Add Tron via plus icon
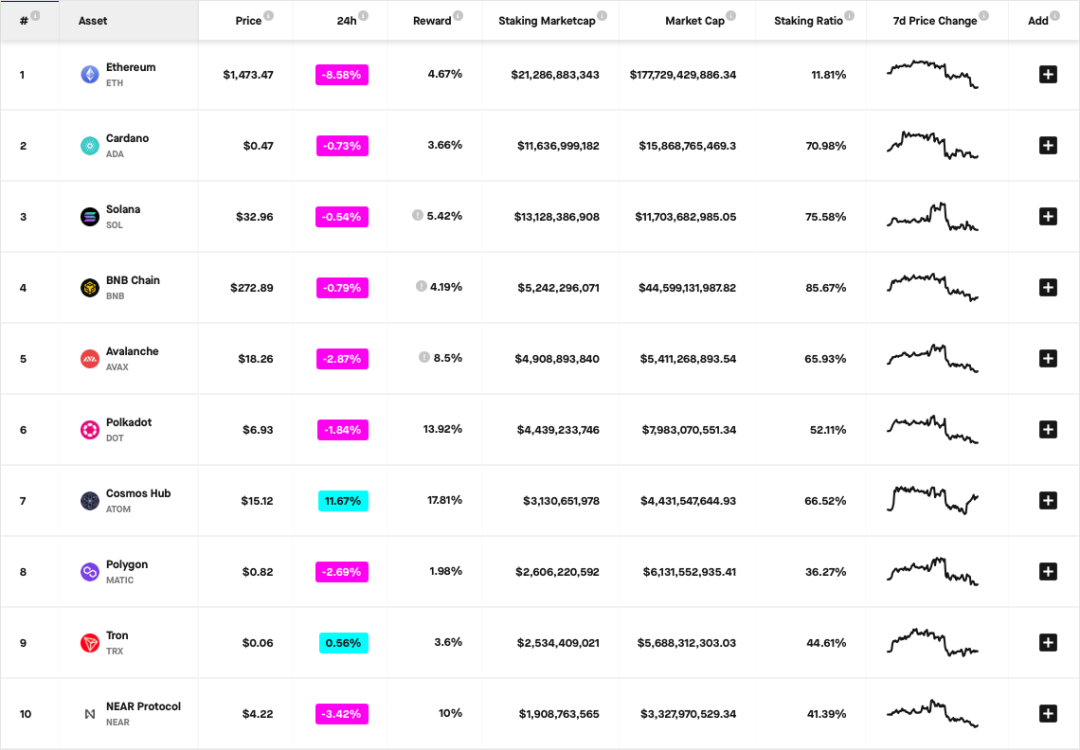The image size is (1080, 750). pyautogui.click(x=1048, y=642)
